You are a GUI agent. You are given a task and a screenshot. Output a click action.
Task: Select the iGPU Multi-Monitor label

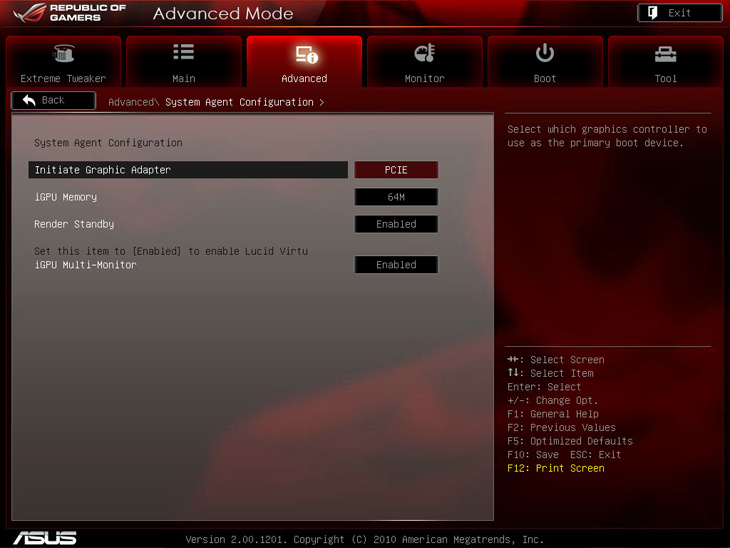[85, 265]
